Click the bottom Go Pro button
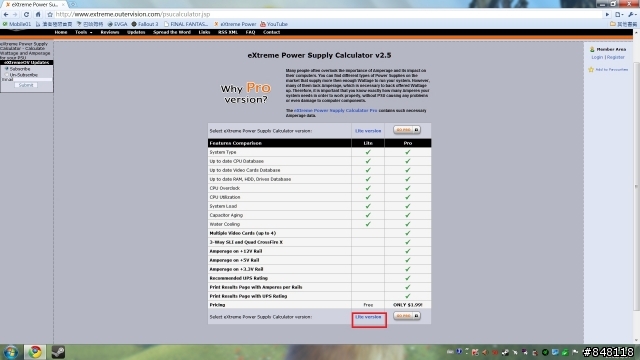Screen dimensions: 640x360 407,316
